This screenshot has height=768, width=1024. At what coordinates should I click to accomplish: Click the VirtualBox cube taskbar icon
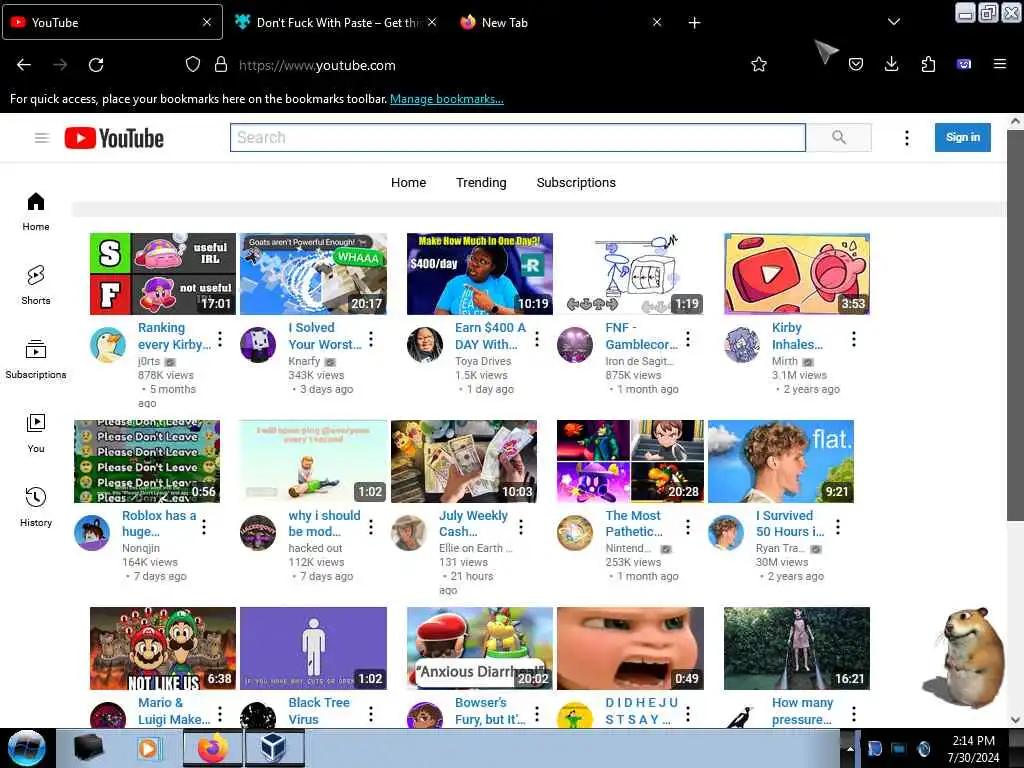tap(273, 748)
